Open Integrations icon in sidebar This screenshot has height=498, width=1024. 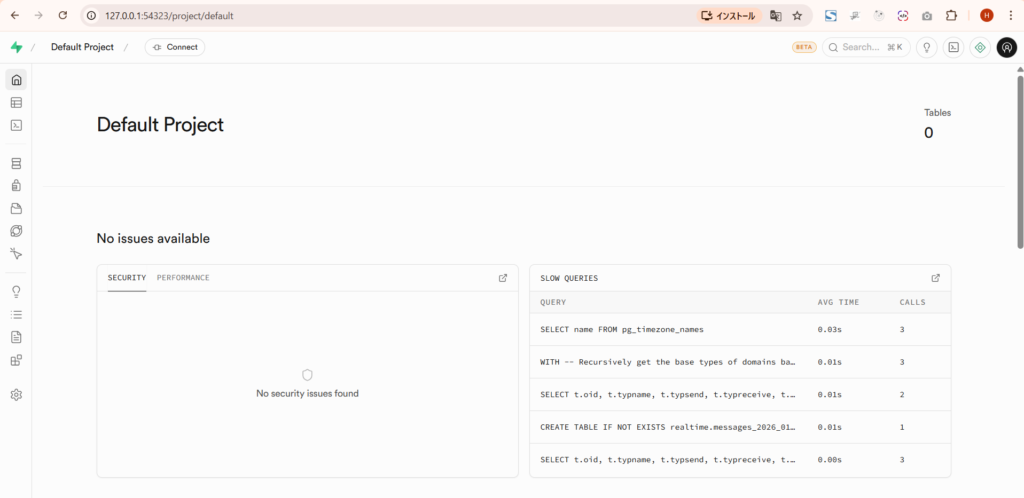(x=16, y=360)
